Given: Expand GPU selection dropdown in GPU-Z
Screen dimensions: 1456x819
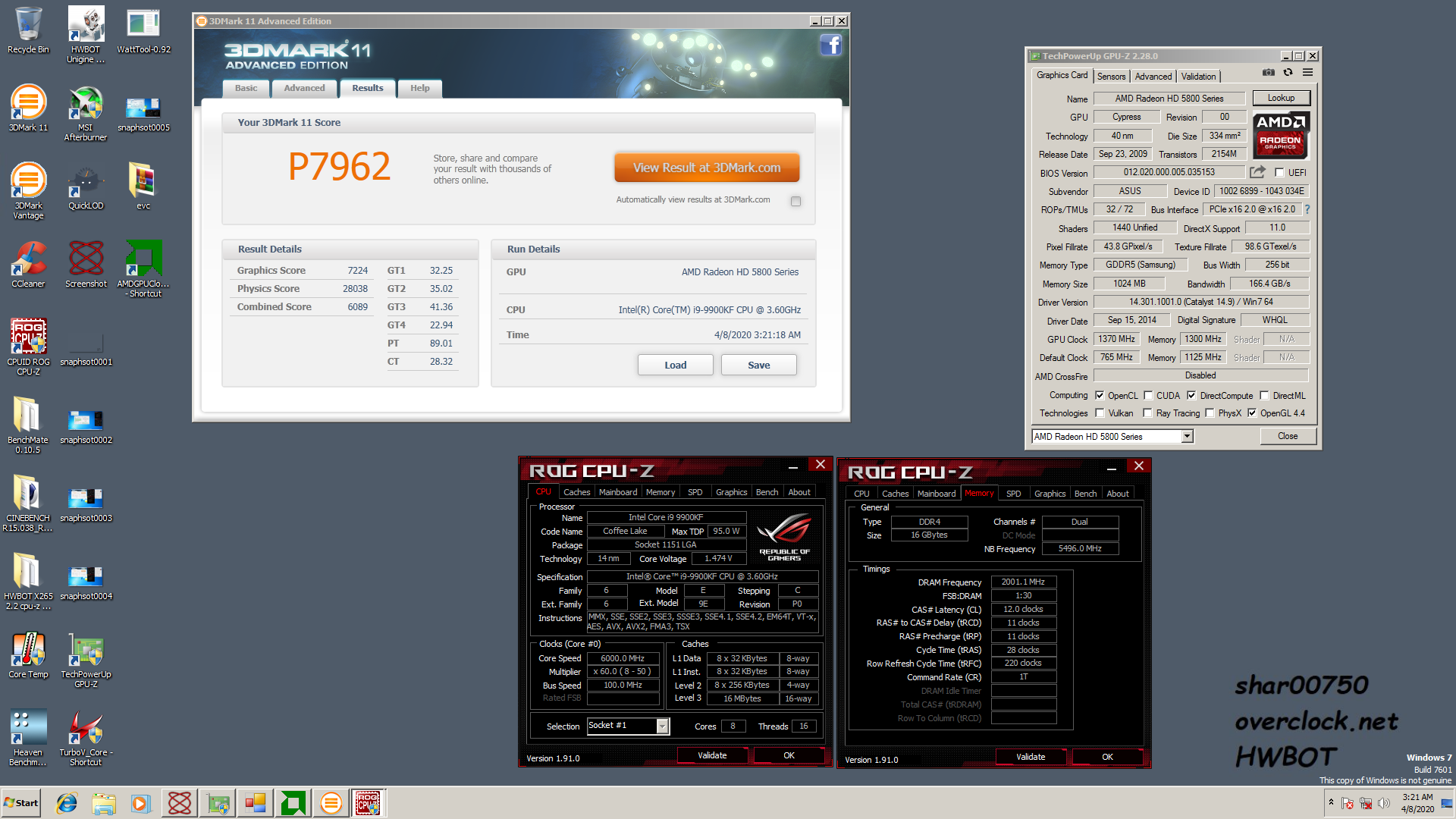Looking at the screenshot, I should (x=1188, y=436).
